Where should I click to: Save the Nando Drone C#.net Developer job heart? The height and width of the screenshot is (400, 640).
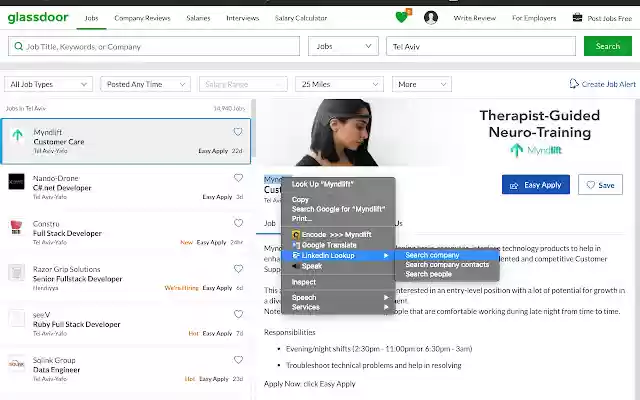tap(238, 178)
